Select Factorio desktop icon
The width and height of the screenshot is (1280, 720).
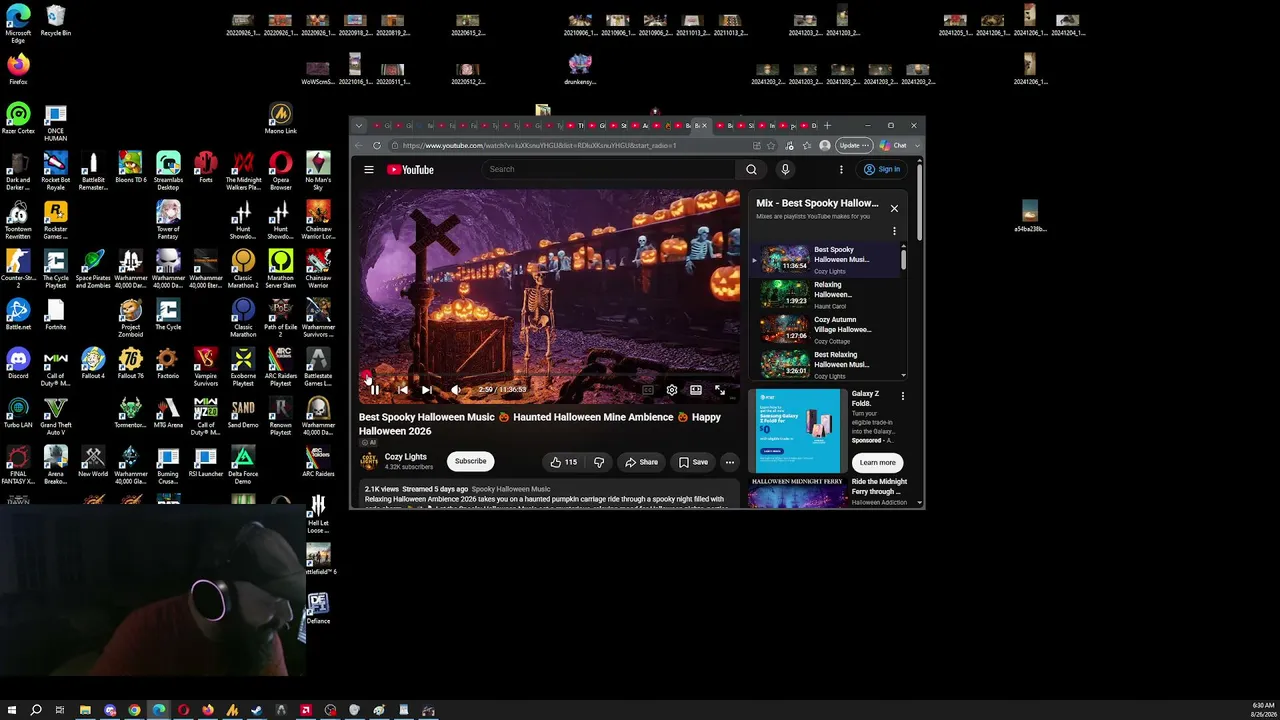(x=168, y=363)
